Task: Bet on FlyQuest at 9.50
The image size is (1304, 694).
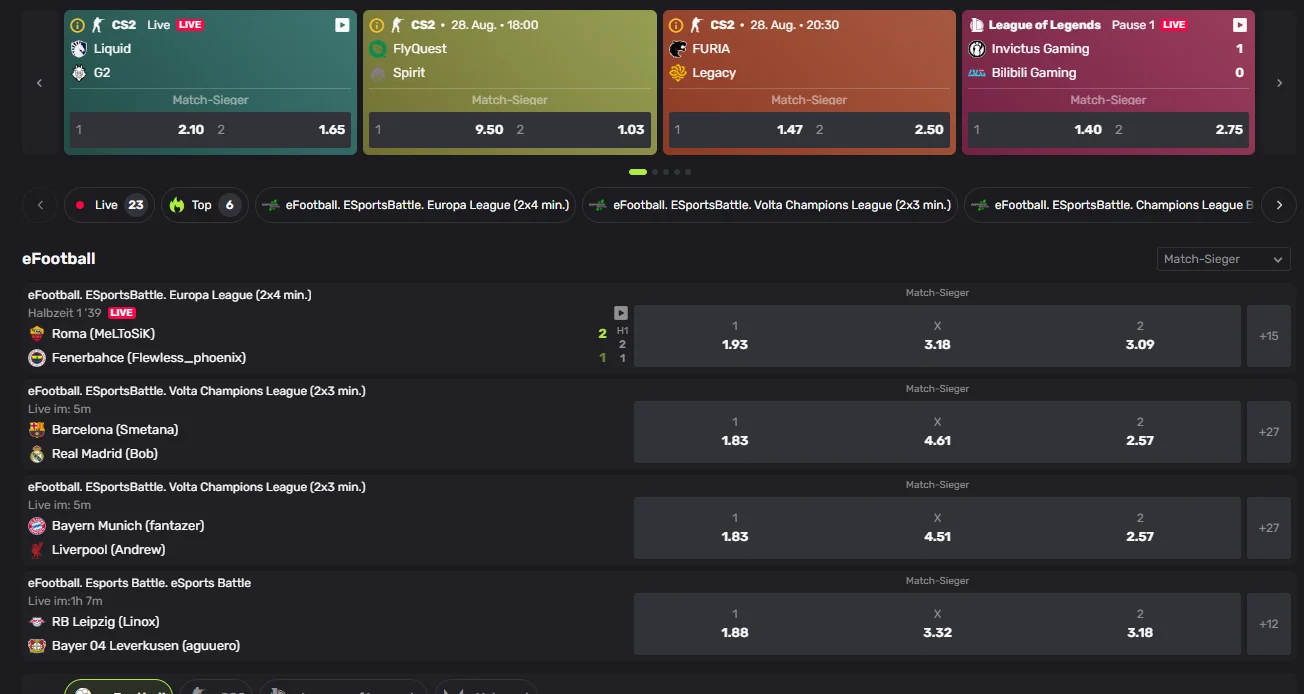Action: pyautogui.click(x=438, y=130)
